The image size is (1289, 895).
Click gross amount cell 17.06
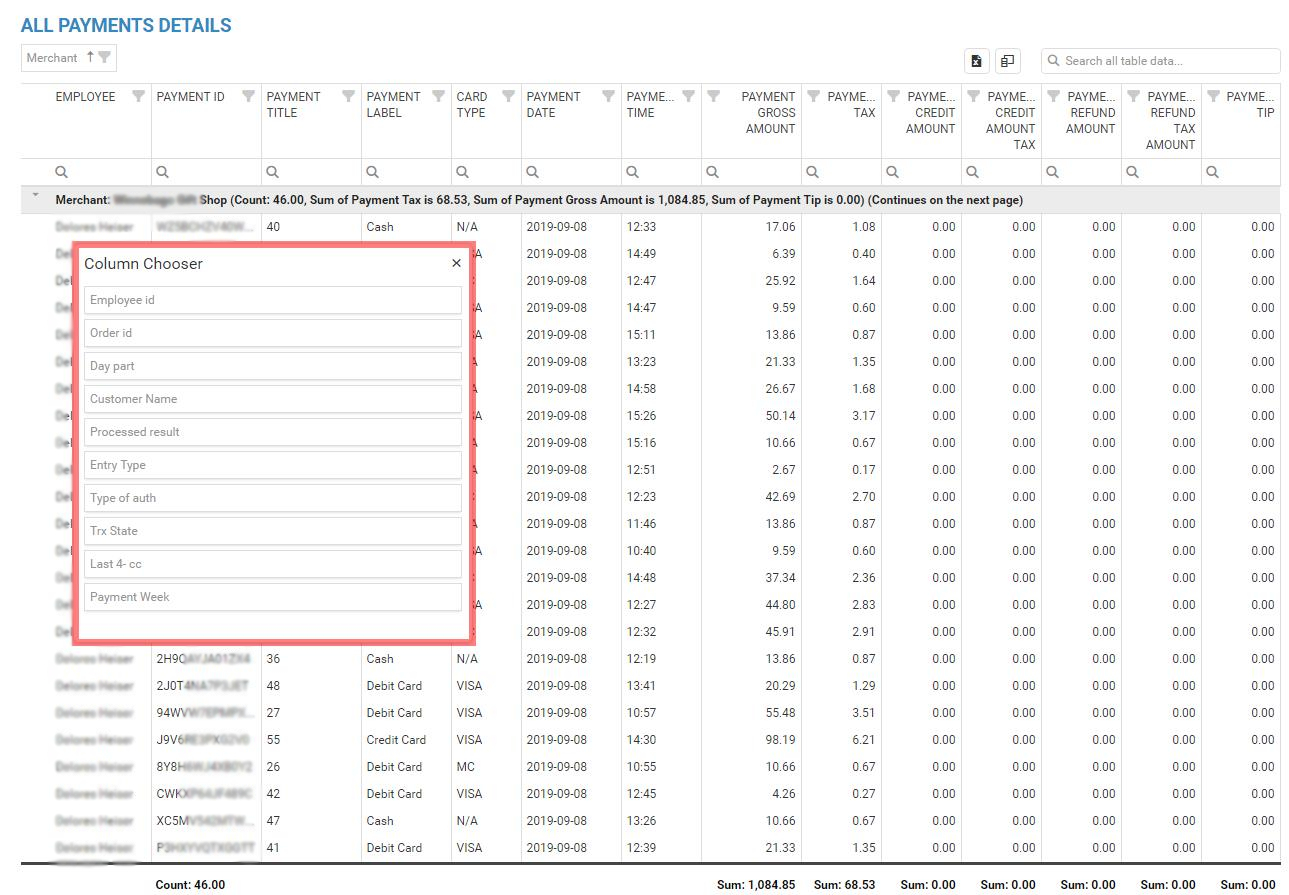tap(779, 227)
